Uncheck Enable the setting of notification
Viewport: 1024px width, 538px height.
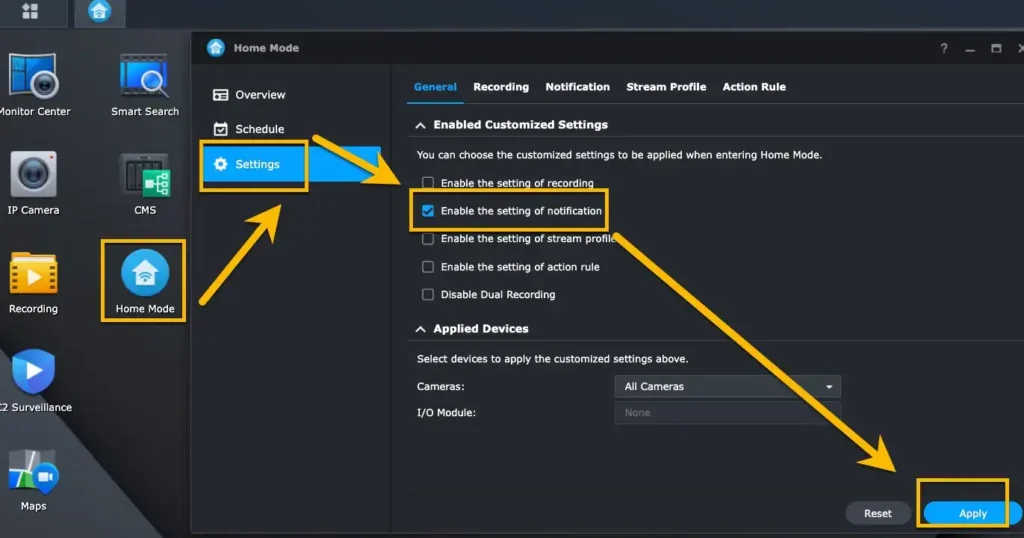428,211
